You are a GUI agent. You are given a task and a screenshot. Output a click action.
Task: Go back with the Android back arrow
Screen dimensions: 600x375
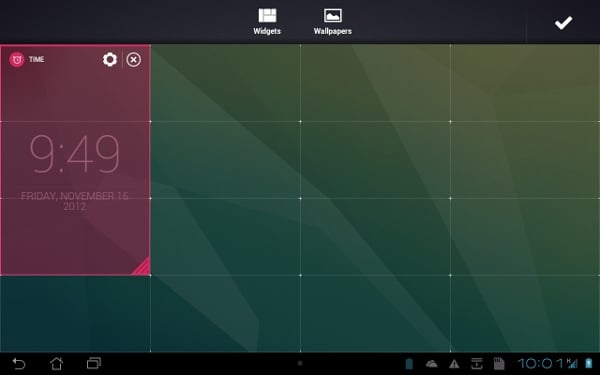18,363
